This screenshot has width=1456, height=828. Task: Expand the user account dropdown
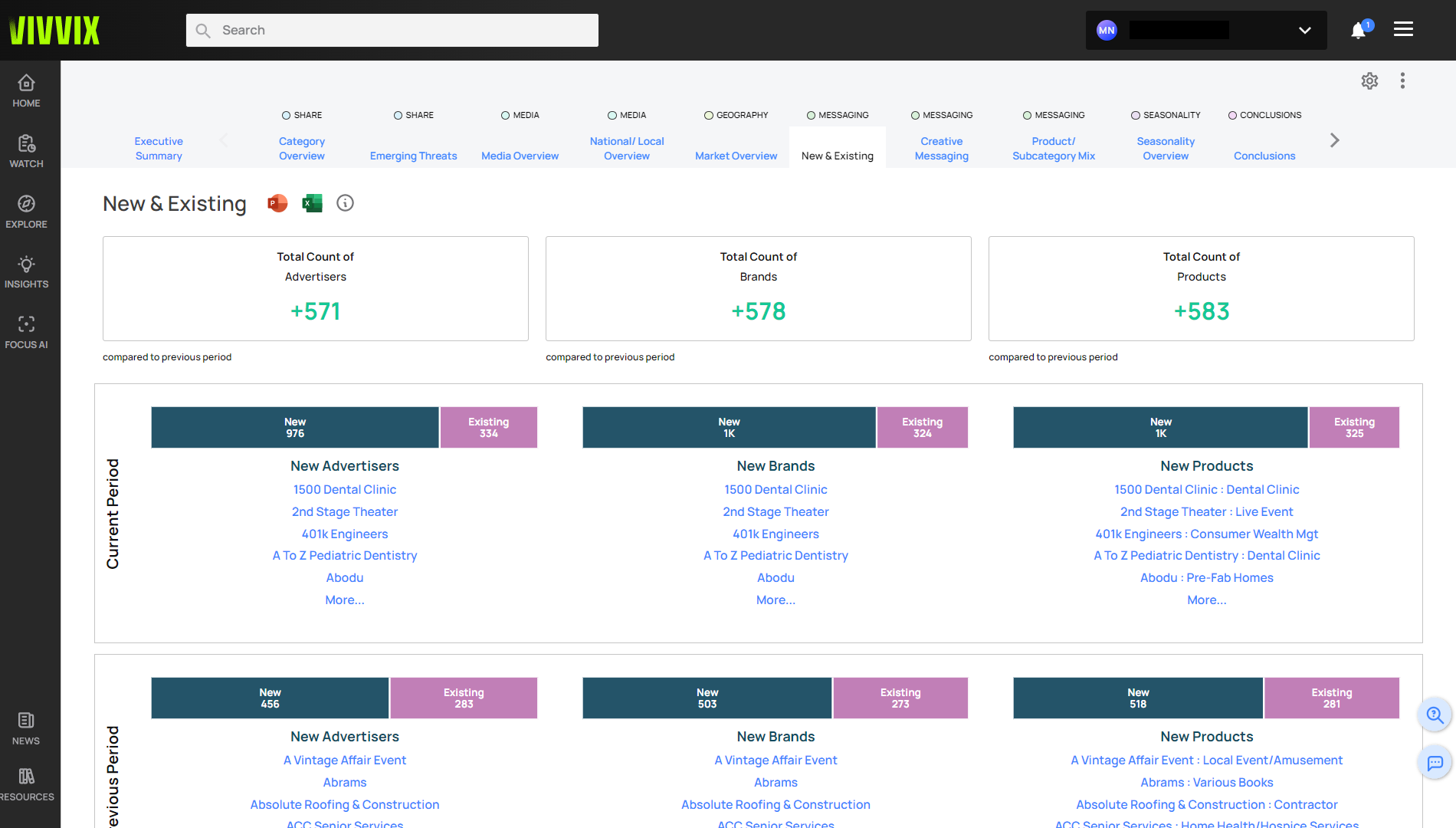1304,31
